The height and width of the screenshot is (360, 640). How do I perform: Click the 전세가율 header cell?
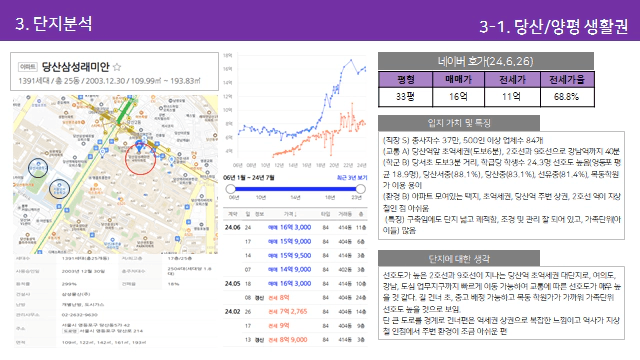567,79
